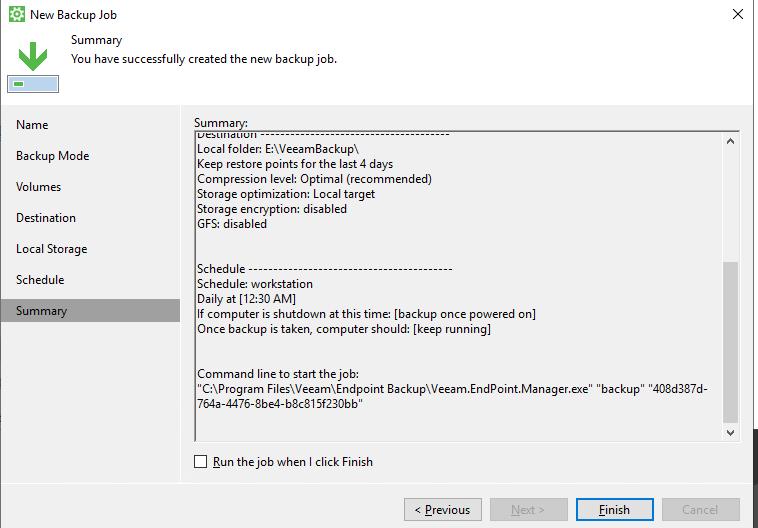Click the '764a-4476-8be4-b8c815f230bb' GUID text

[279, 404]
